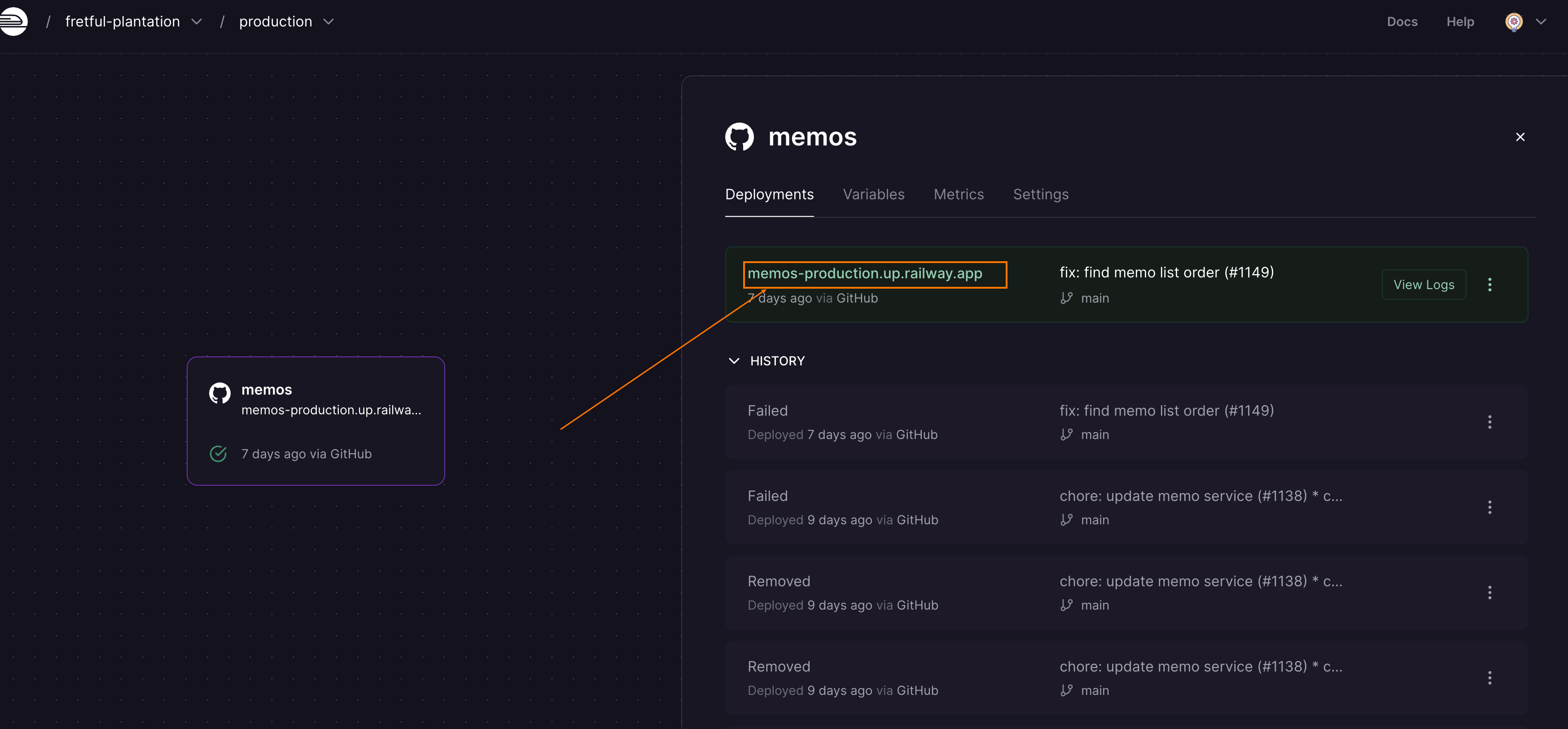The height and width of the screenshot is (729, 1568).
Task: Collapse the HISTORY section
Action: (x=734, y=361)
